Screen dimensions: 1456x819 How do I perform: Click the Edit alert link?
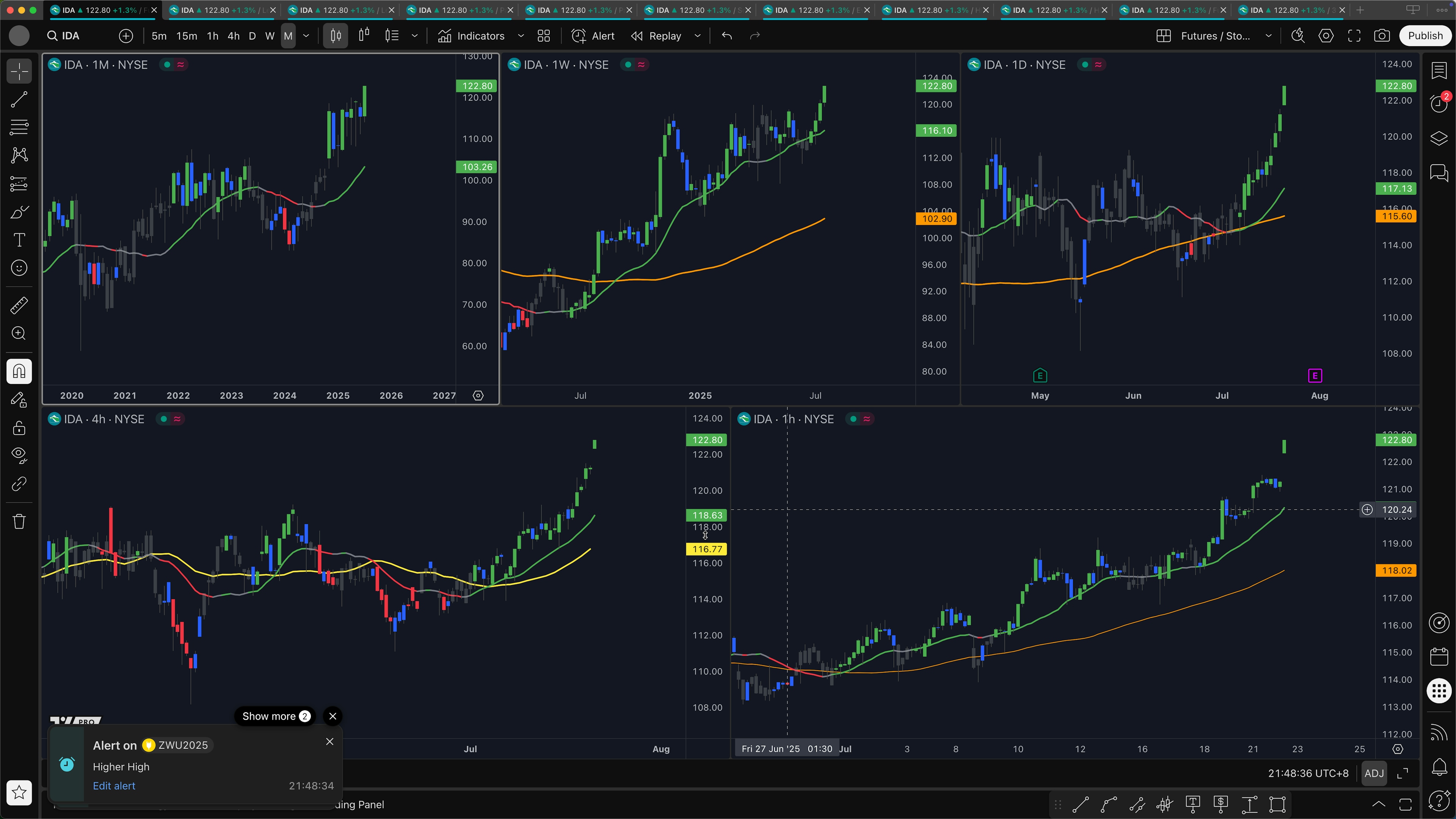pyautogui.click(x=114, y=786)
